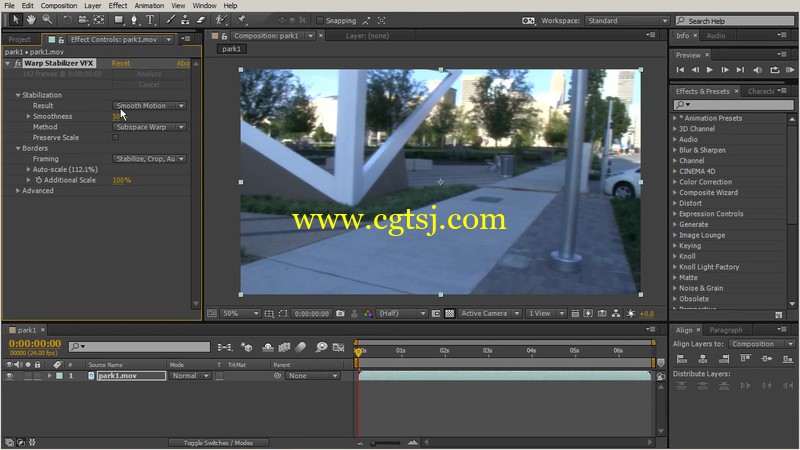Select the Pan Behind anchor tool
This screenshot has height=450, width=800.
click(99, 20)
